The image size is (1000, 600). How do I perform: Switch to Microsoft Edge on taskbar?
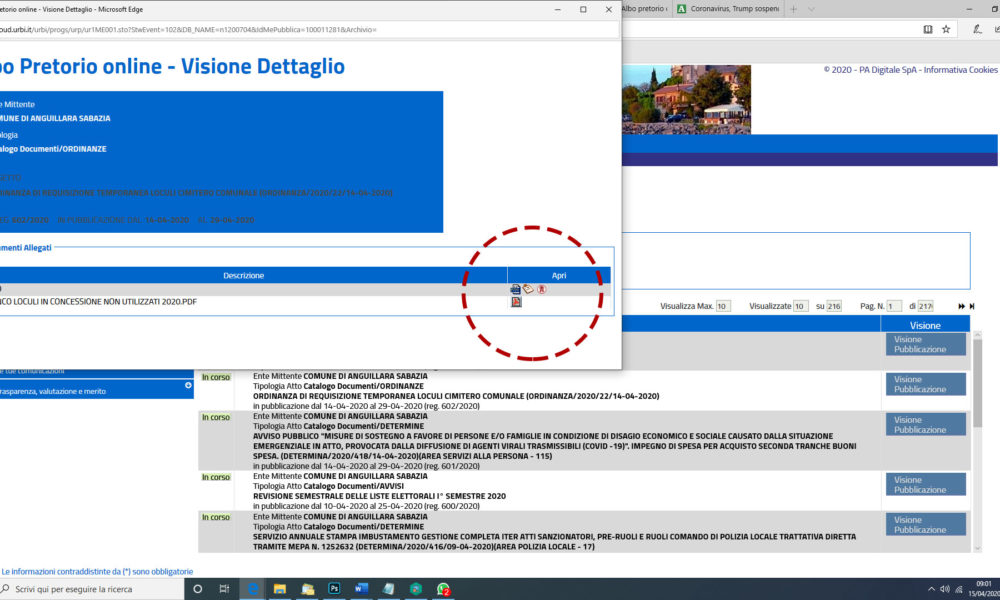(x=253, y=589)
